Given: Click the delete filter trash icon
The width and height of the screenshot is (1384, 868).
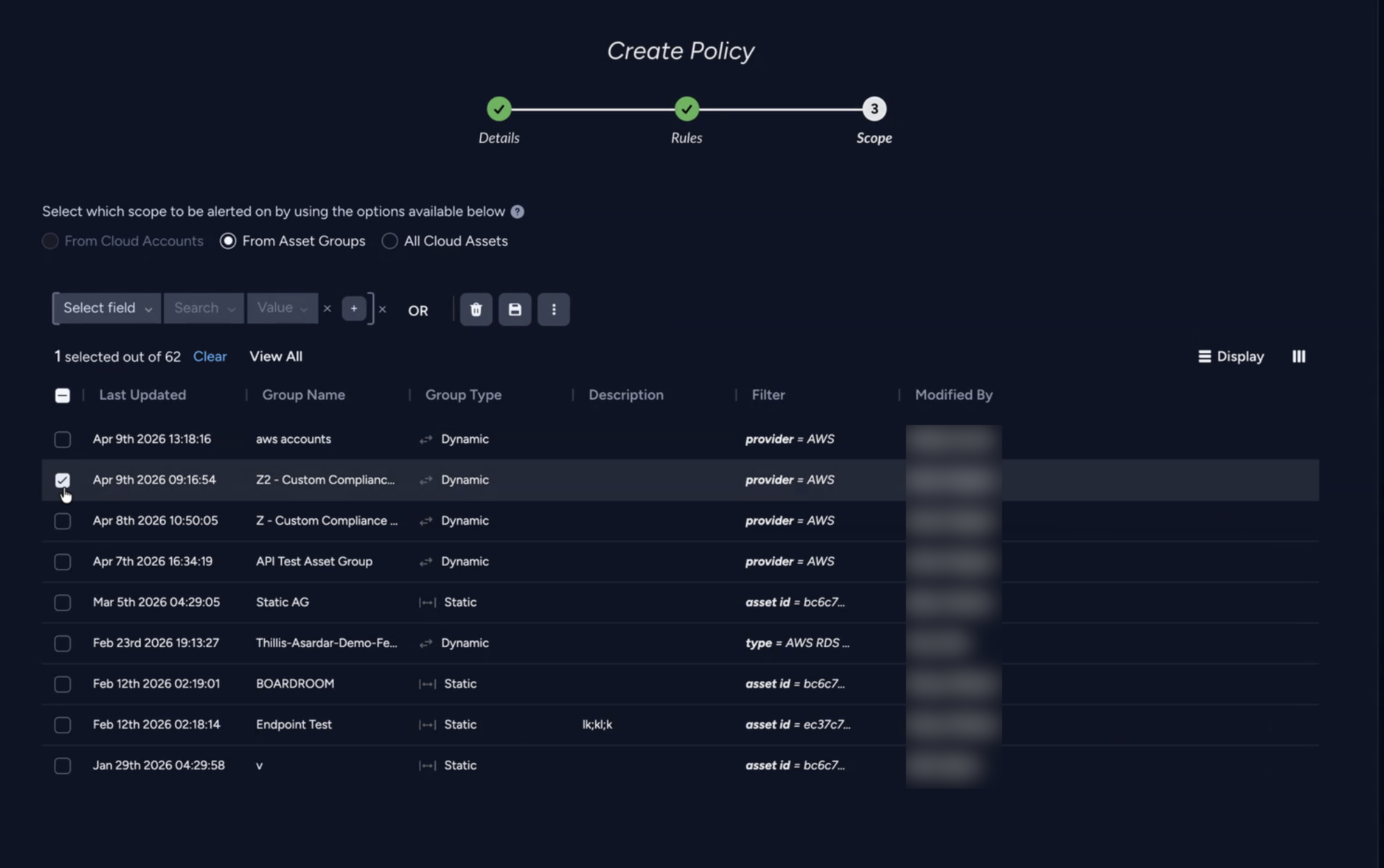Looking at the screenshot, I should pyautogui.click(x=476, y=309).
